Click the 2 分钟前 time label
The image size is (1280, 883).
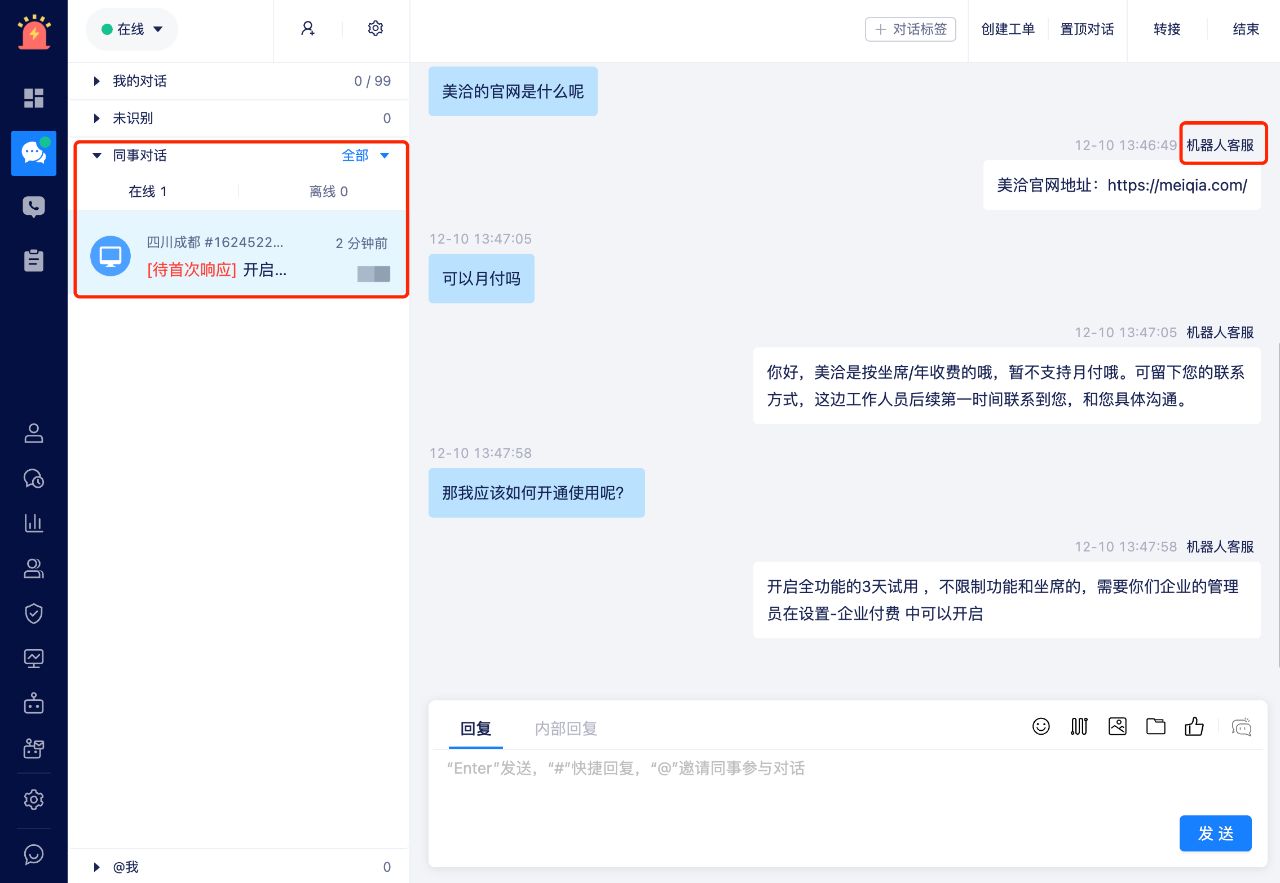362,243
